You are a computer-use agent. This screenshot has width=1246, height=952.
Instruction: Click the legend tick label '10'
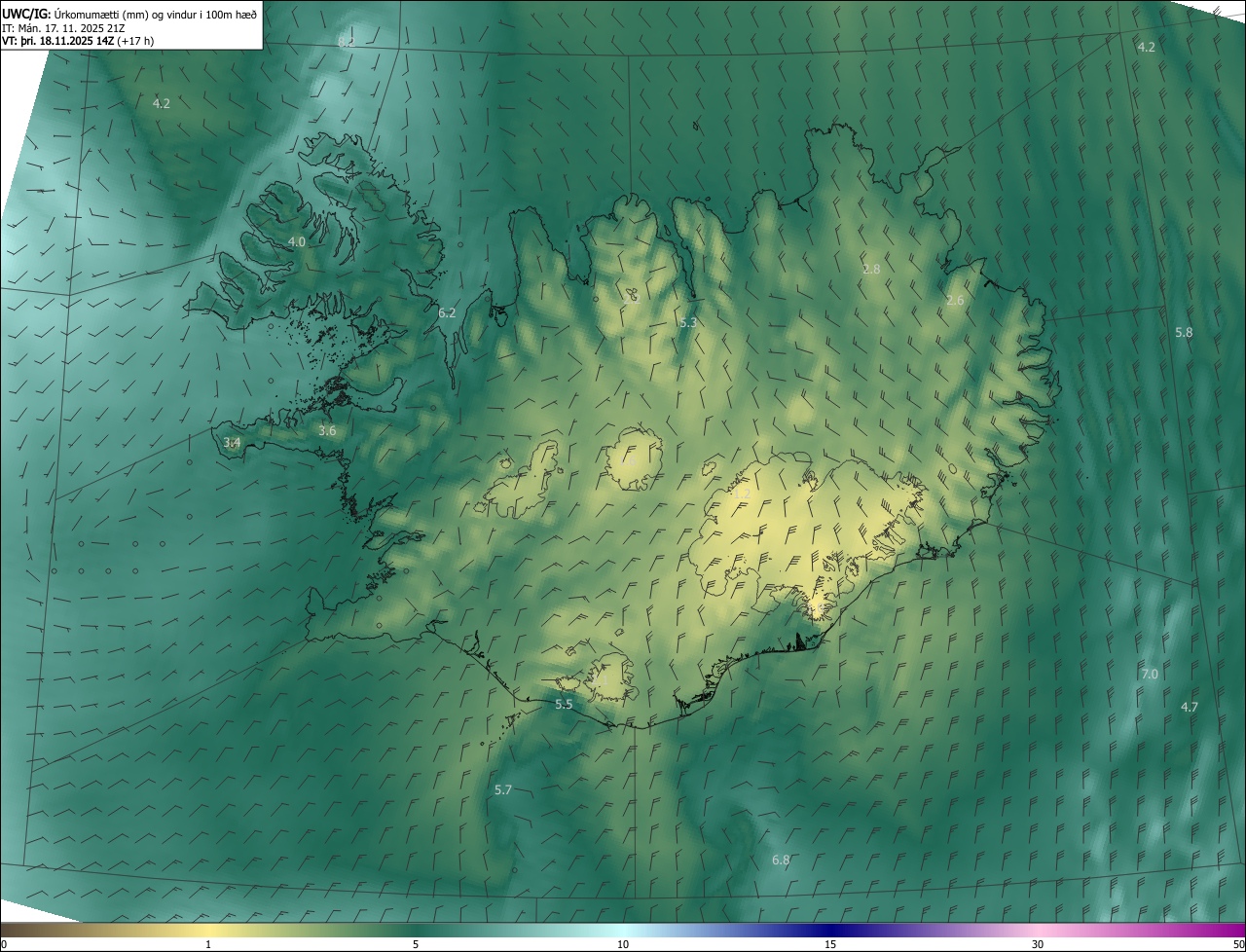623,945
